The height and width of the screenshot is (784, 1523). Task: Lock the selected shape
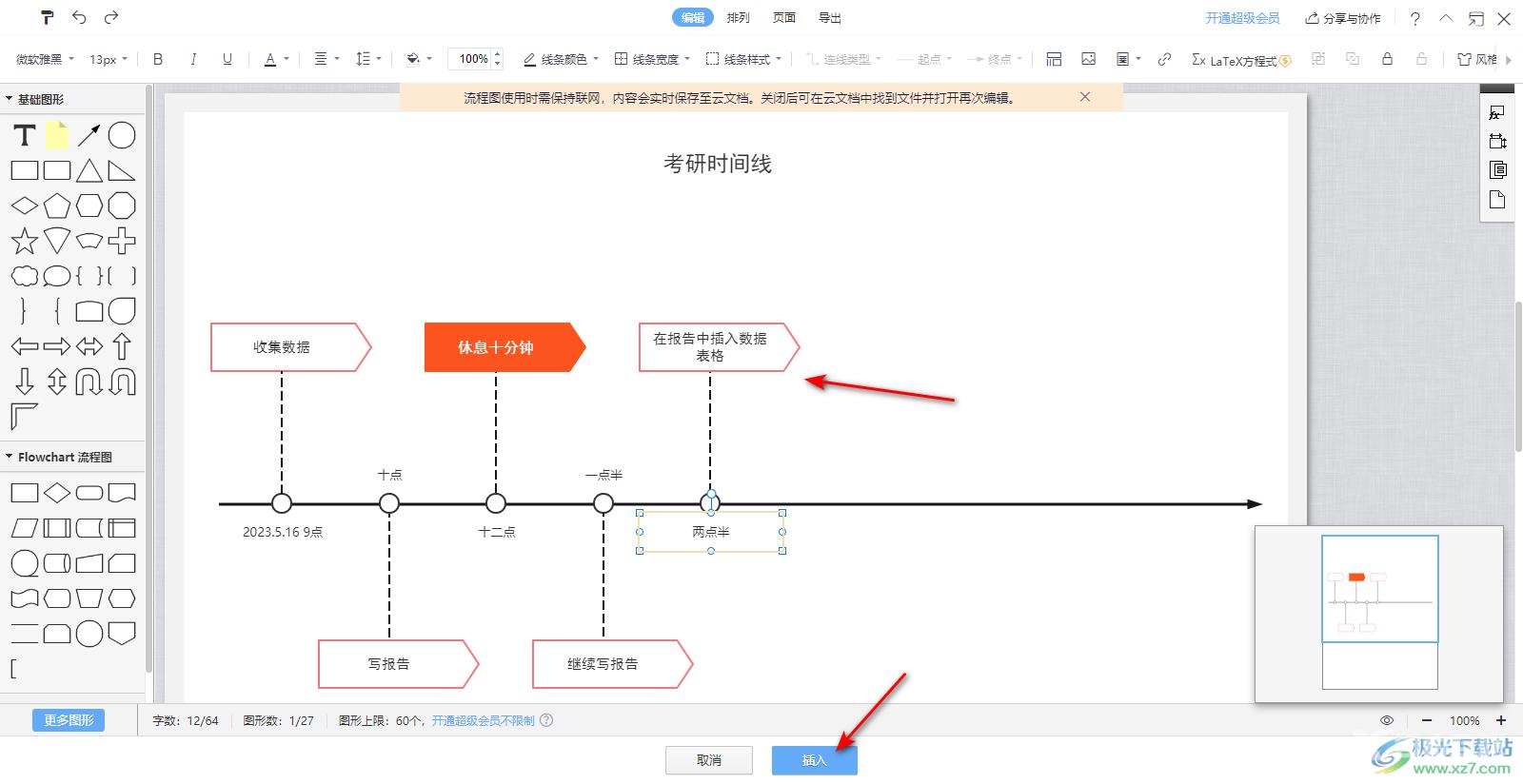click(x=1387, y=59)
